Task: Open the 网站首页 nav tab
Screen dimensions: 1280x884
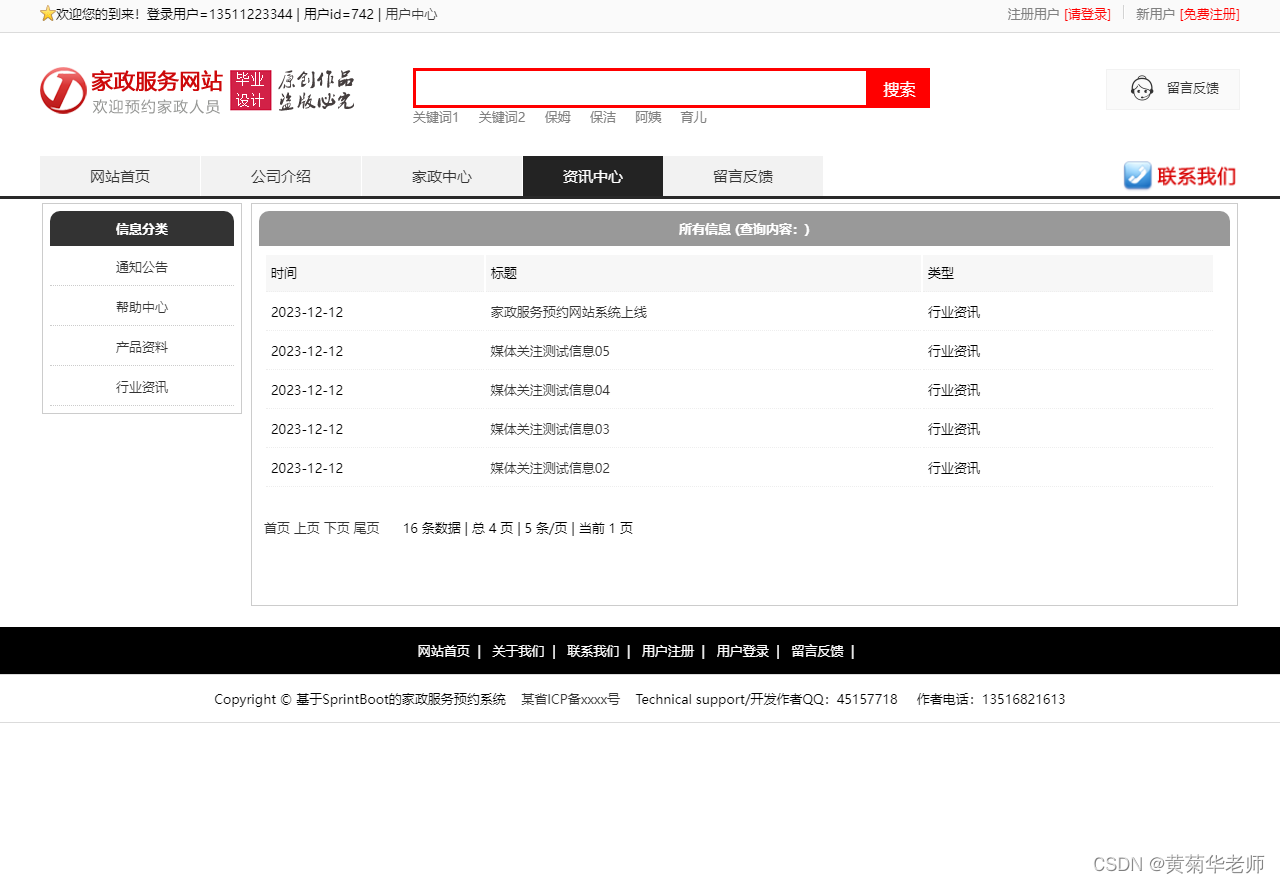Action: click(120, 176)
